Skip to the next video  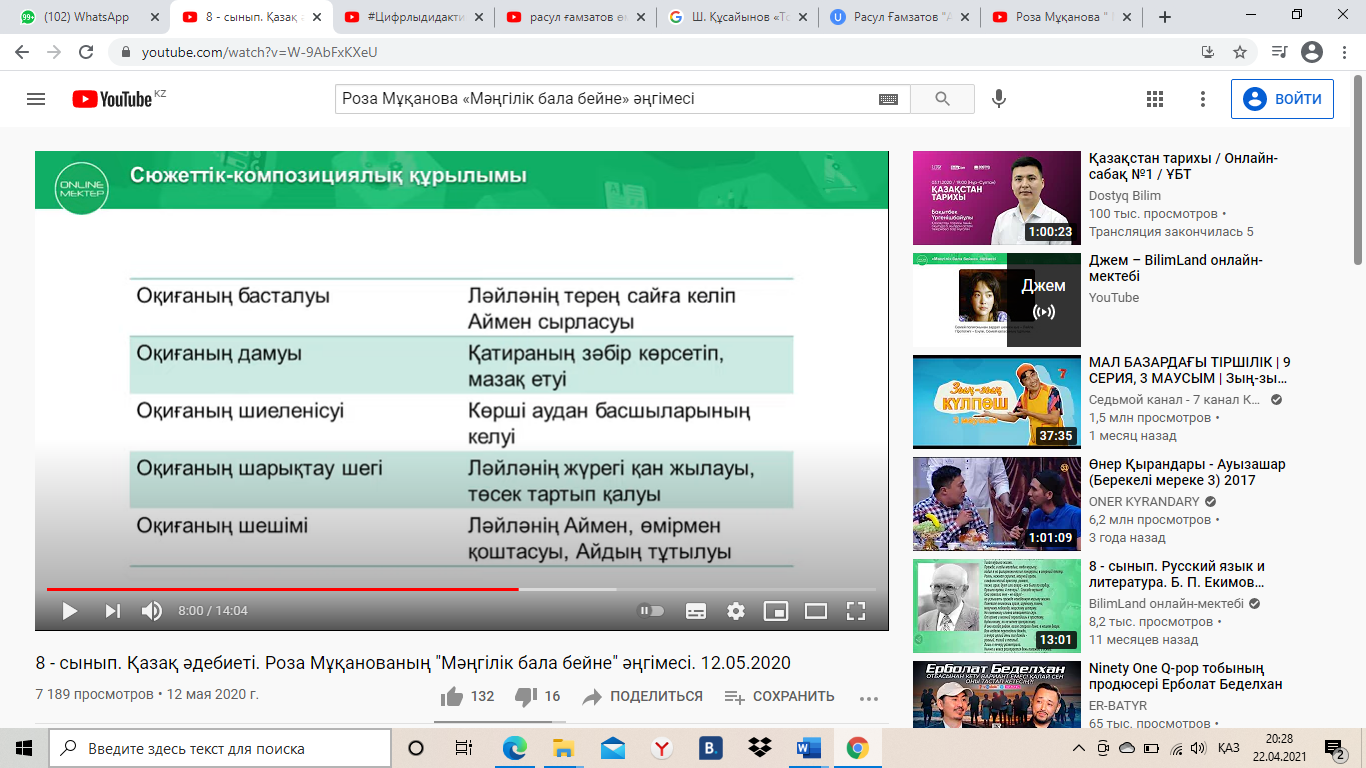tap(113, 610)
